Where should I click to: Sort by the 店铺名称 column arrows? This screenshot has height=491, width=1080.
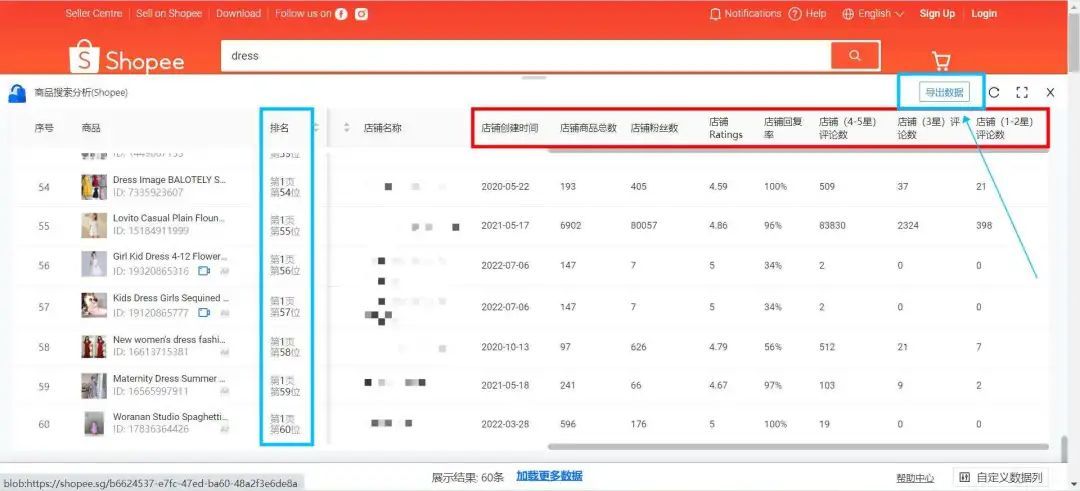click(347, 128)
